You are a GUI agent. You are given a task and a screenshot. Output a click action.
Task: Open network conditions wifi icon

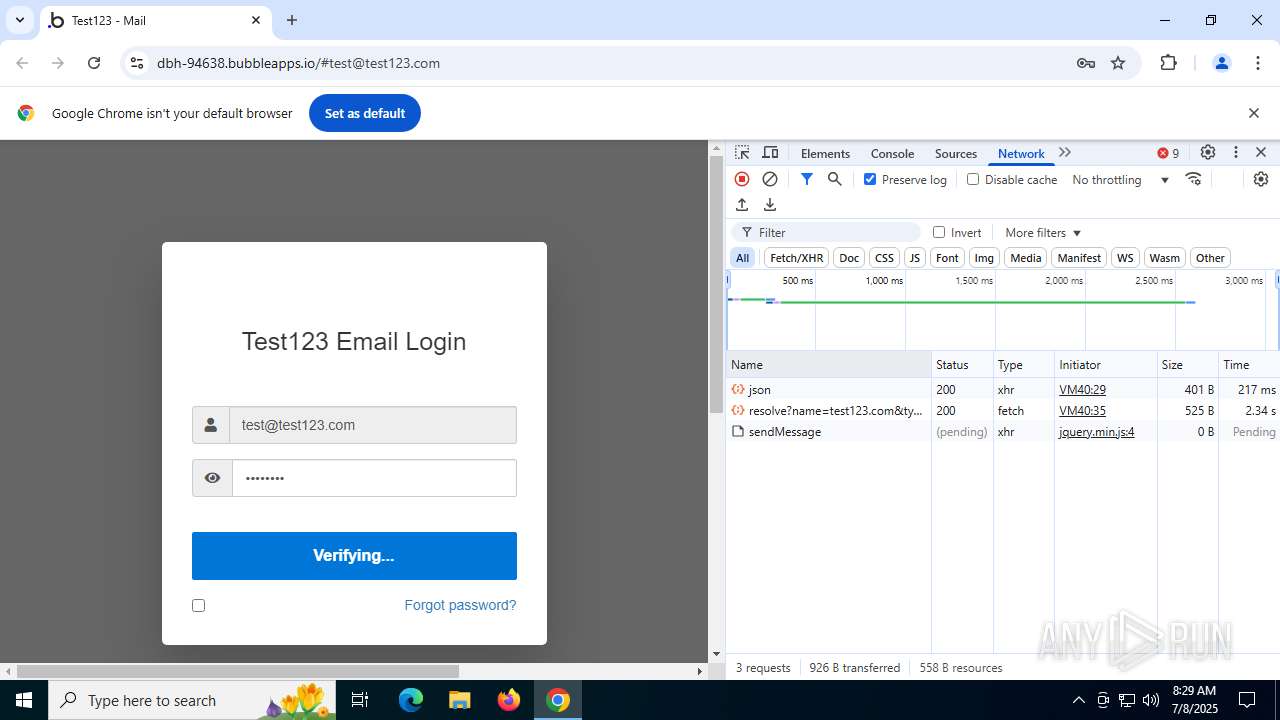(1194, 179)
